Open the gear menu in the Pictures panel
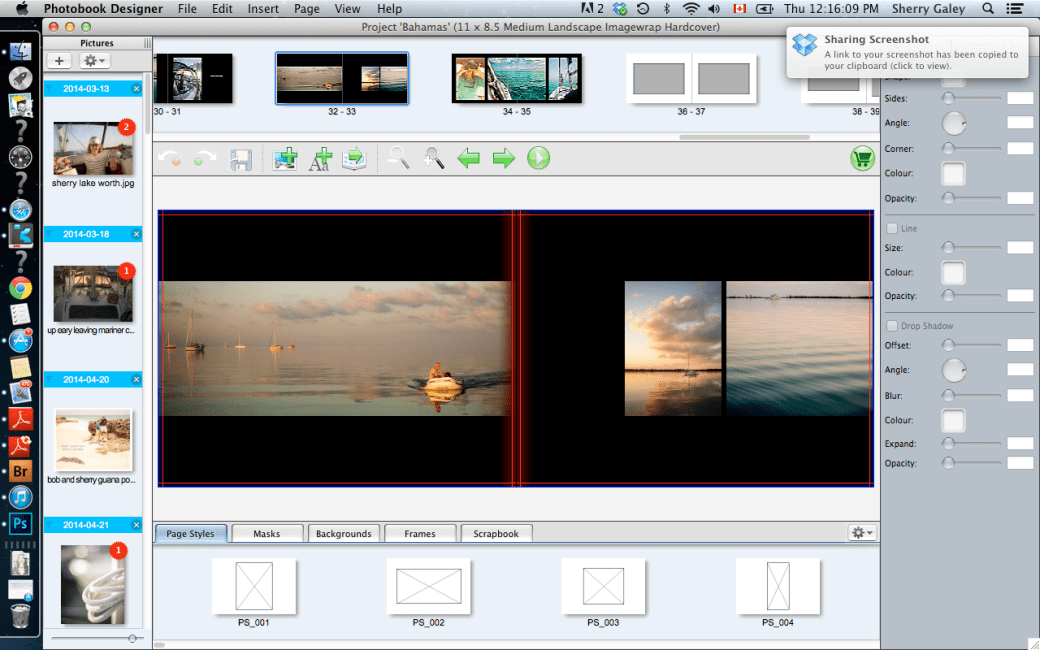This screenshot has width=1040, height=650. (93, 60)
